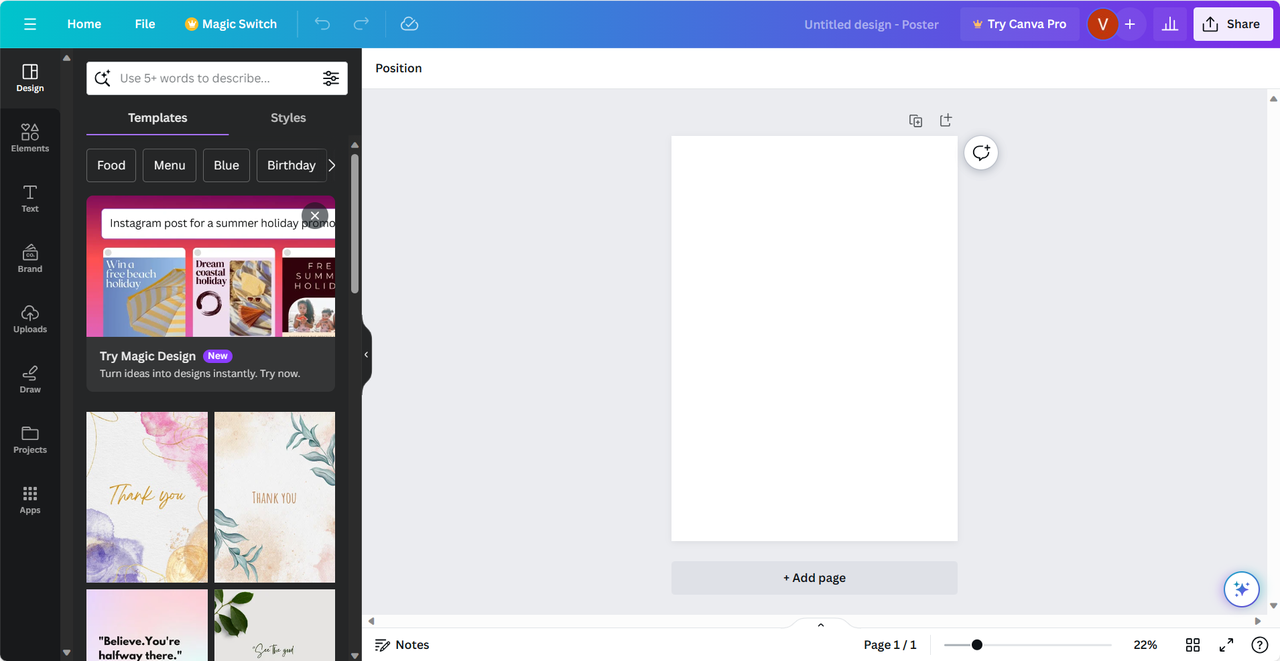Screen dimensions: 1280x661
Task: Switch to the Templates tab
Action: click(157, 118)
